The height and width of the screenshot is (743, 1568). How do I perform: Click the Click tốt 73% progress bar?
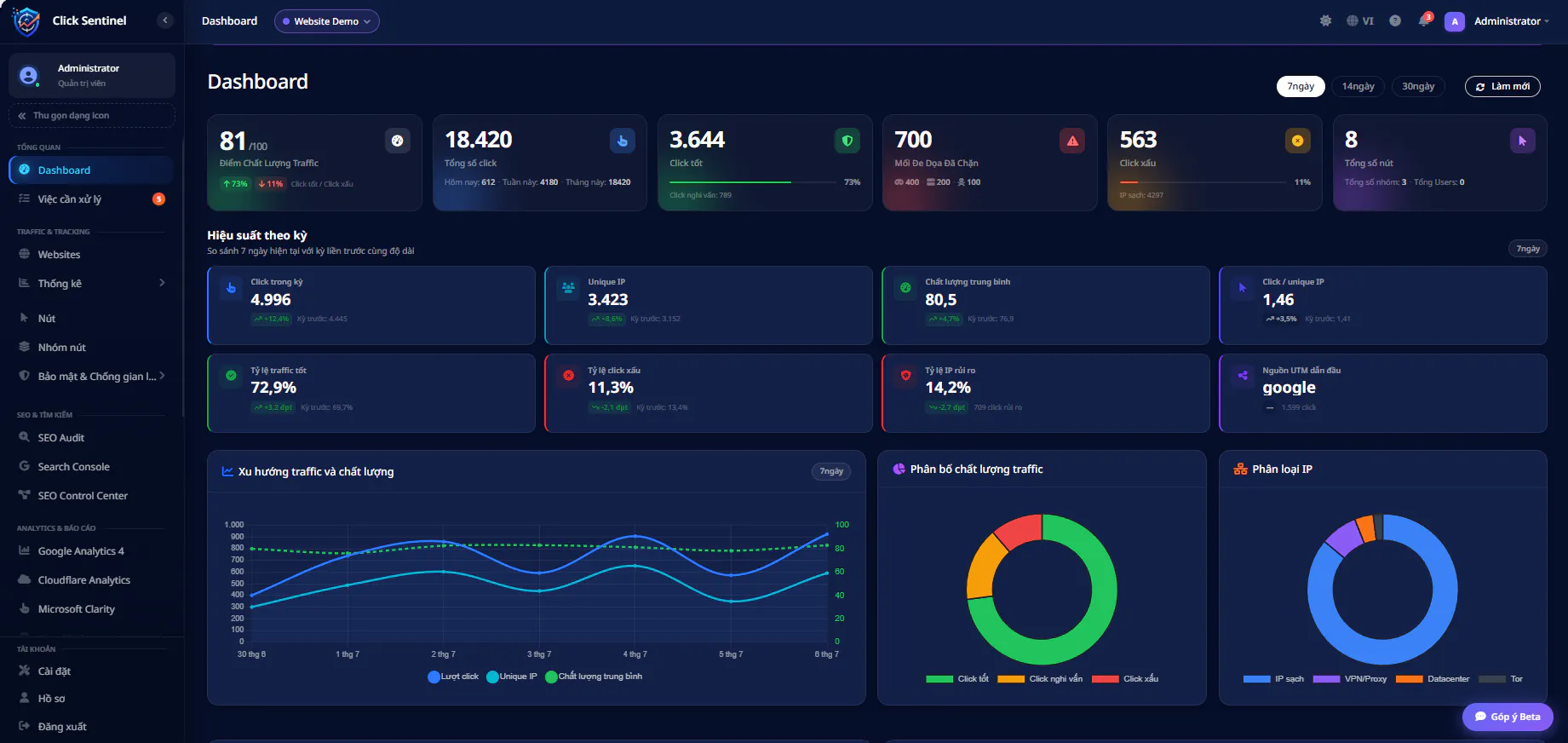(x=752, y=182)
